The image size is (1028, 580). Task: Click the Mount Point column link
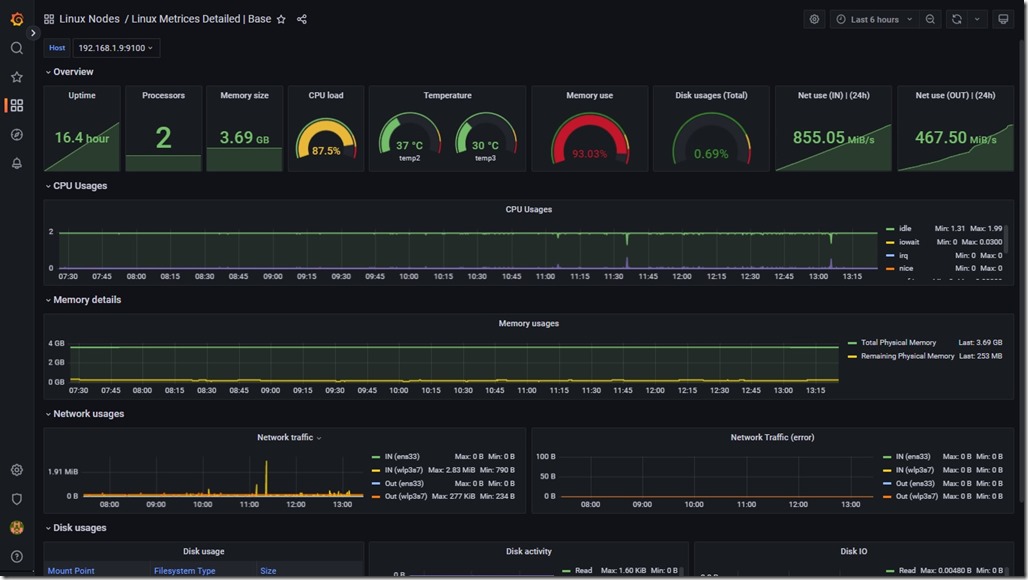tap(70, 570)
